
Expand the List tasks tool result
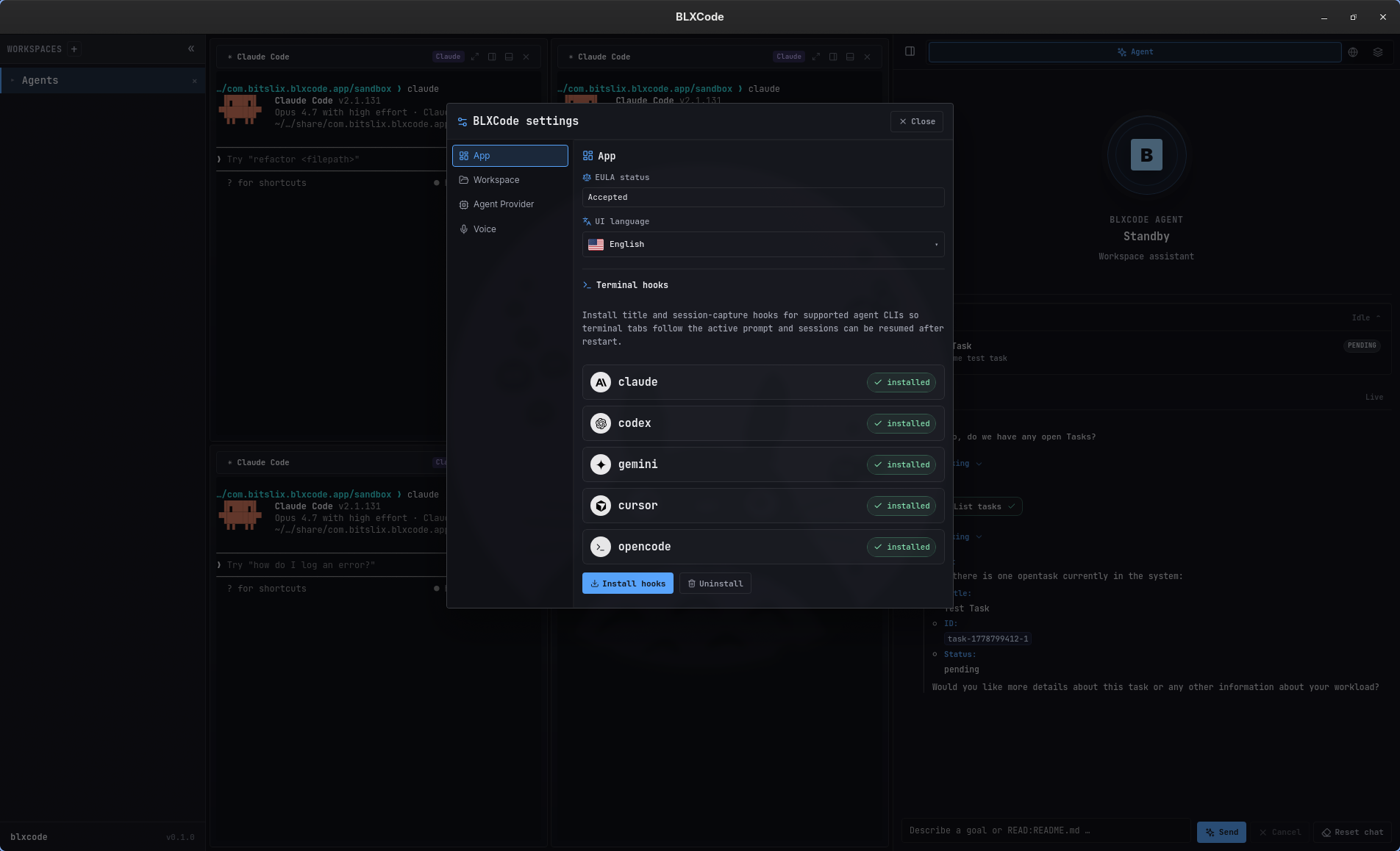pos(984,506)
